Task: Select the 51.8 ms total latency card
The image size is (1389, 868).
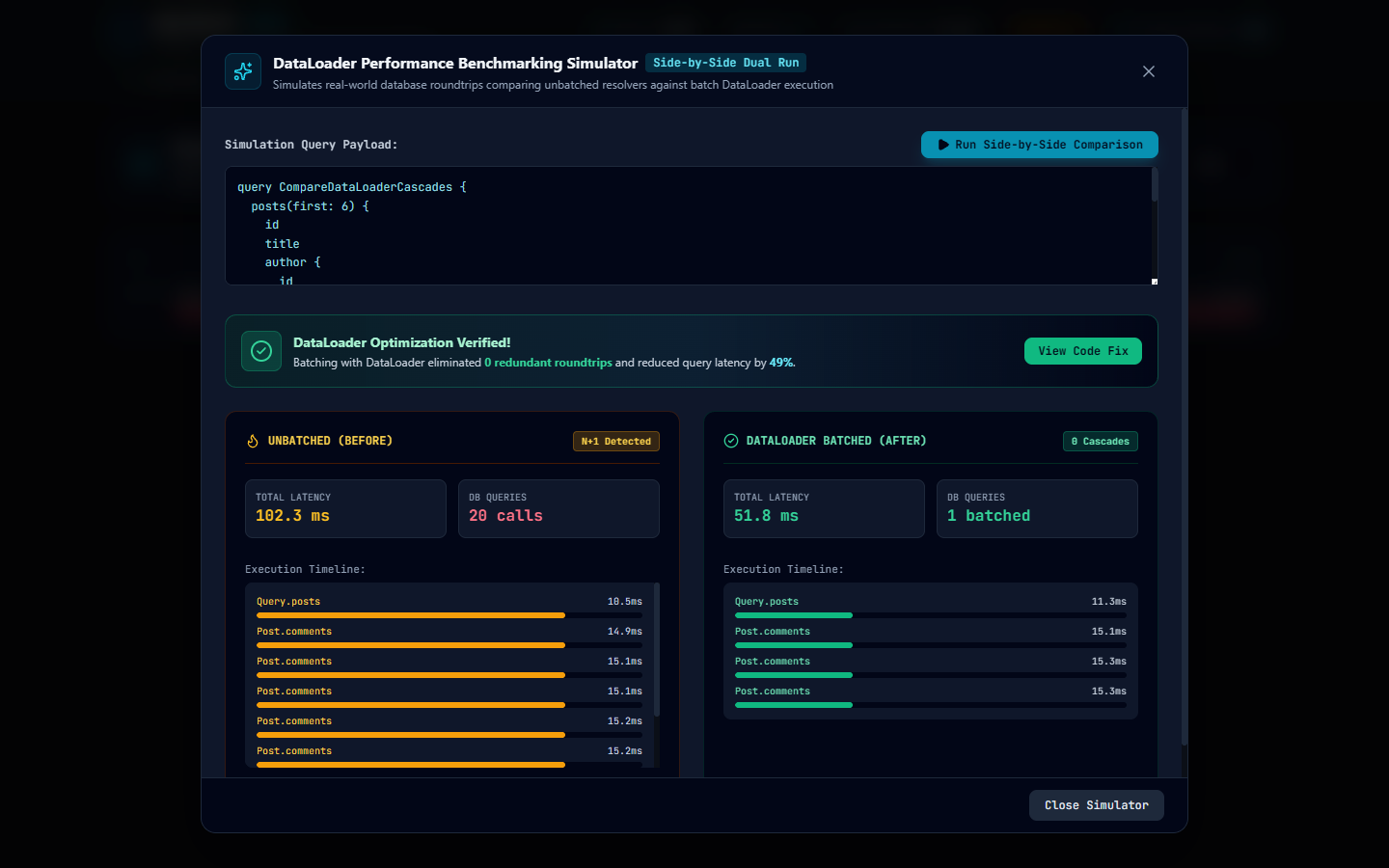Action: [824, 508]
